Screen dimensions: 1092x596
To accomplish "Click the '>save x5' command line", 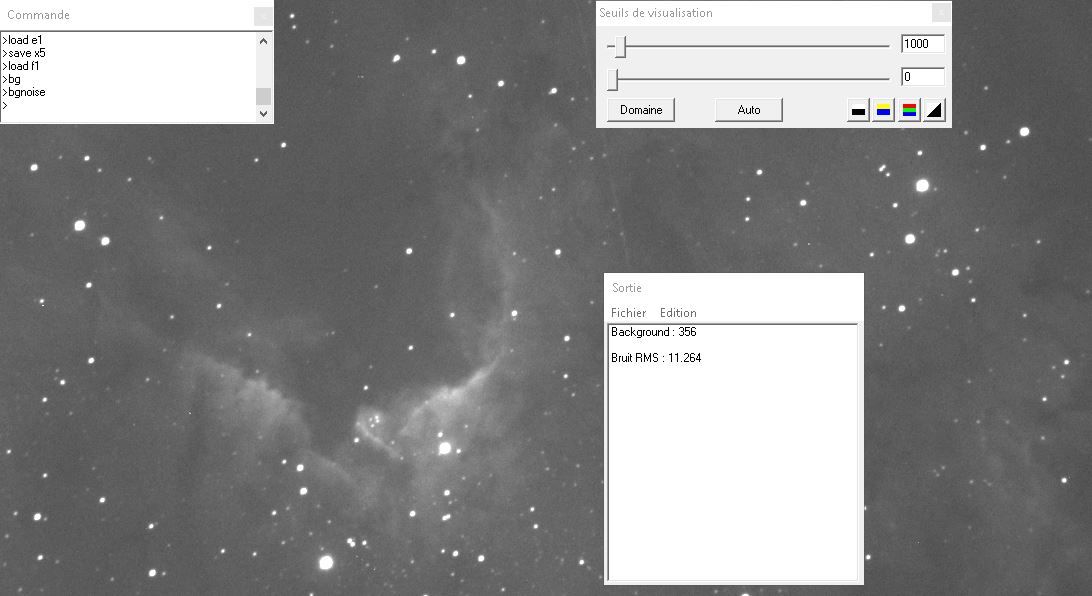I will point(24,53).
